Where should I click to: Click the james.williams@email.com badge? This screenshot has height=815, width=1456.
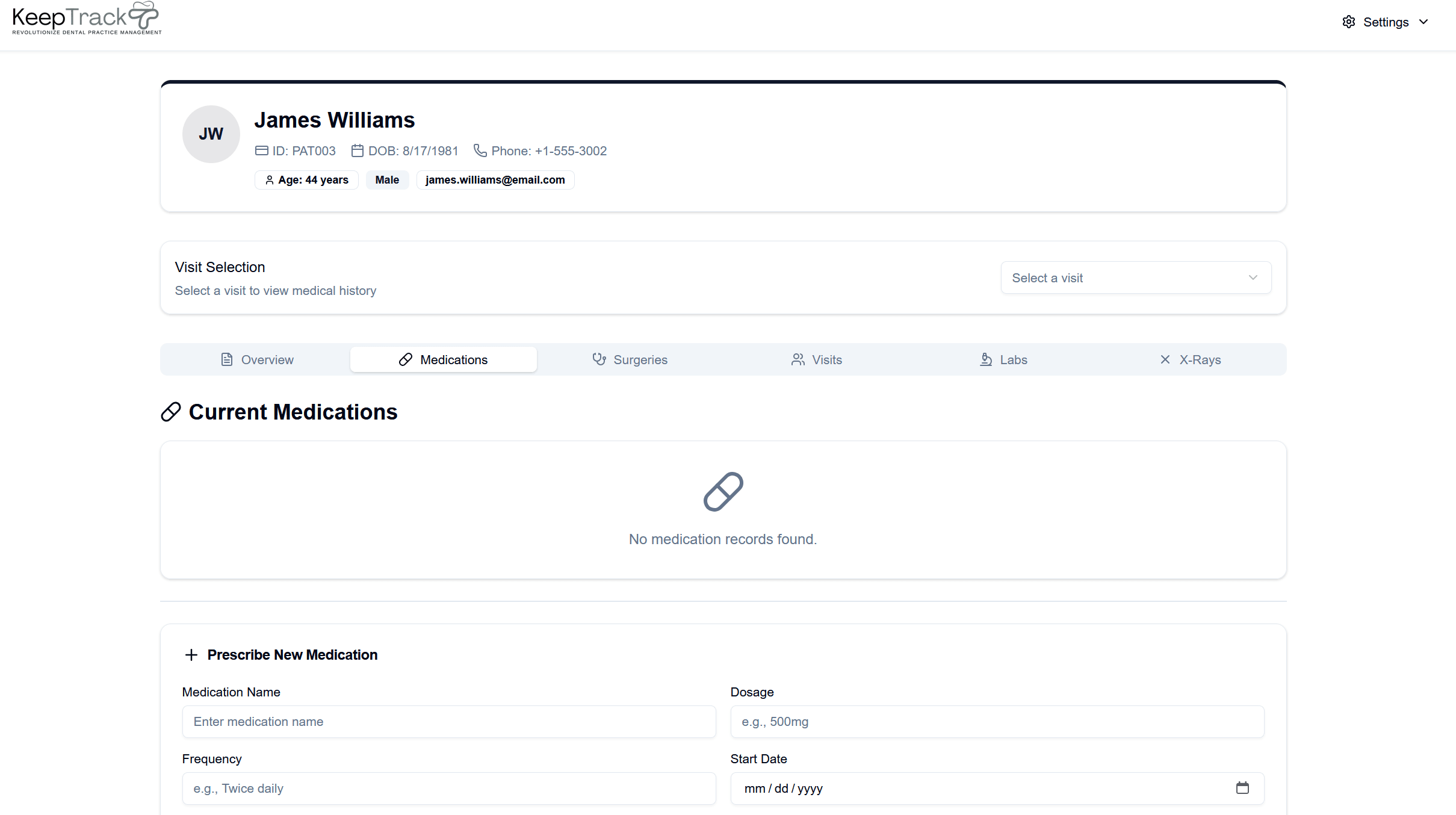coord(495,180)
